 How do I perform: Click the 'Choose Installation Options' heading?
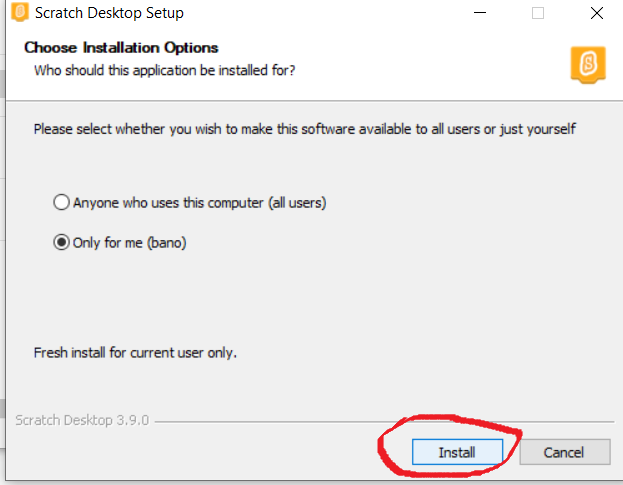pos(121,48)
